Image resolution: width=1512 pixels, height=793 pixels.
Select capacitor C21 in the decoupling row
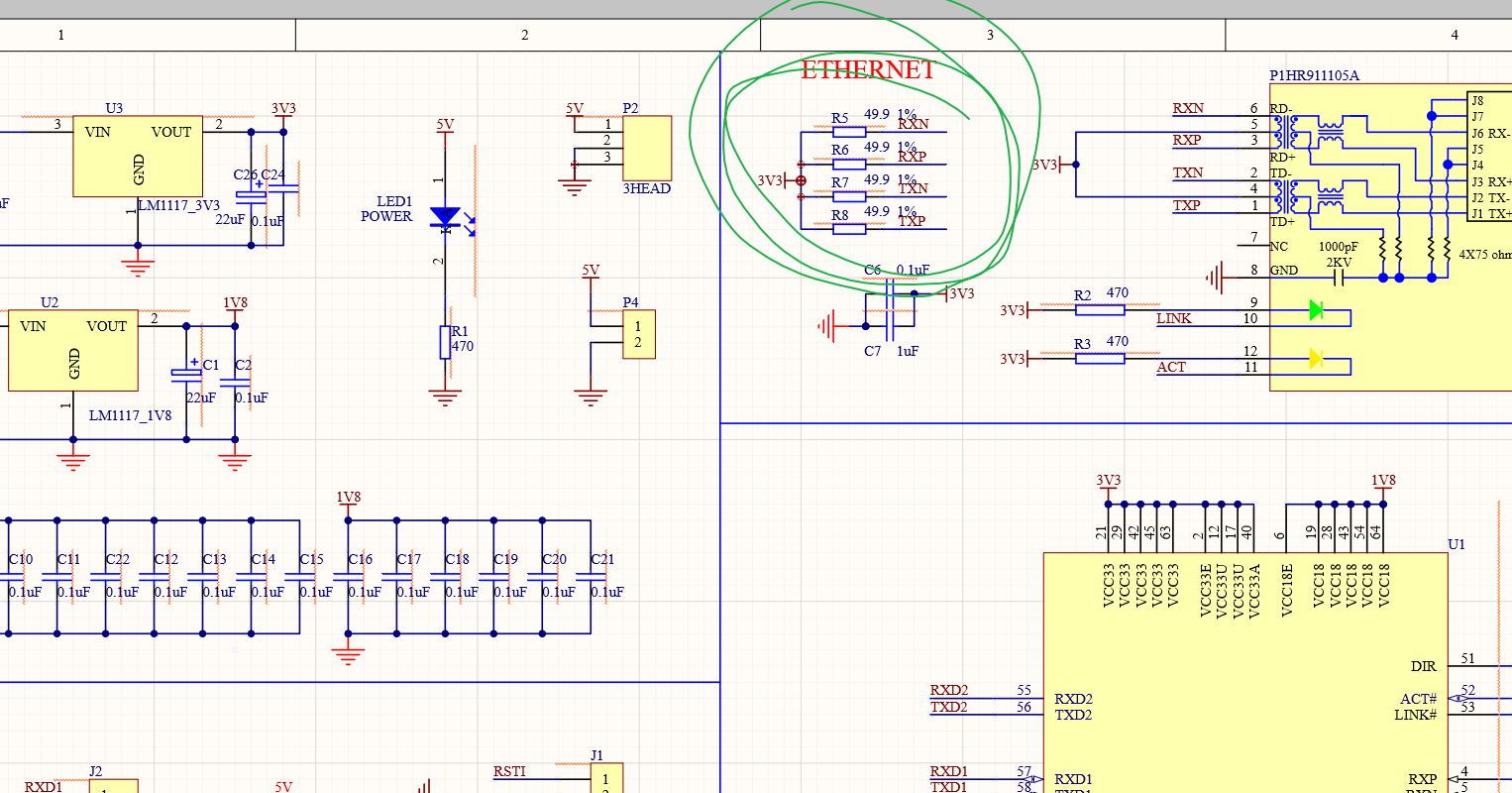pyautogui.click(x=592, y=576)
